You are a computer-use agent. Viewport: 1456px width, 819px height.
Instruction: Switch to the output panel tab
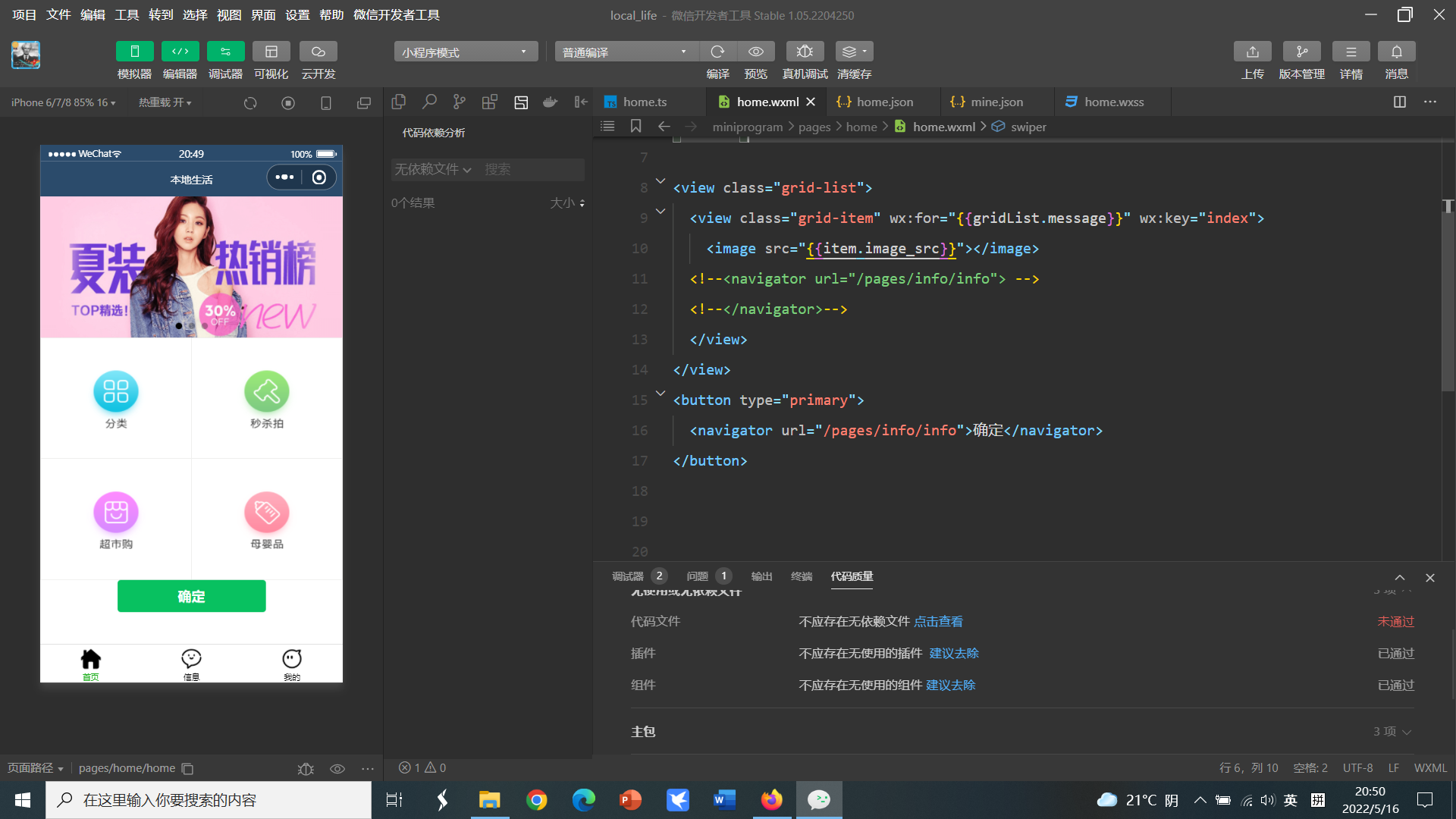(x=761, y=576)
